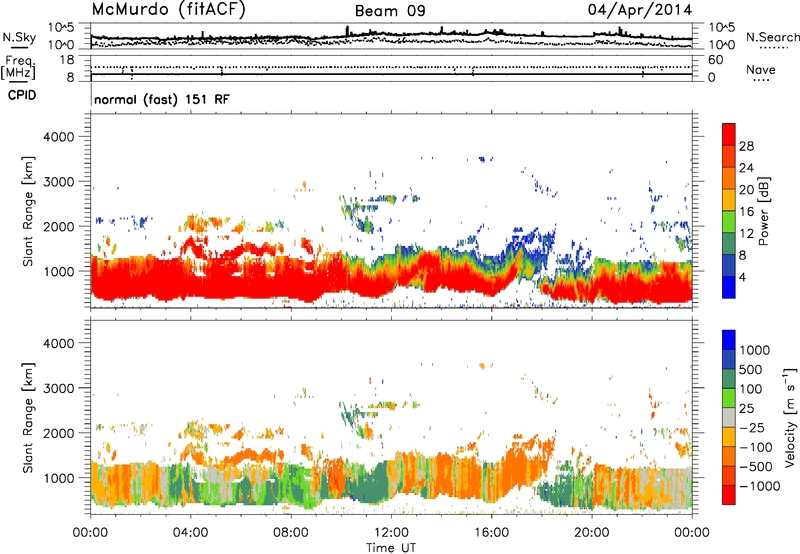Click the '16' Power colorbar value
Viewport: 800px width, 554px height.
[746, 212]
